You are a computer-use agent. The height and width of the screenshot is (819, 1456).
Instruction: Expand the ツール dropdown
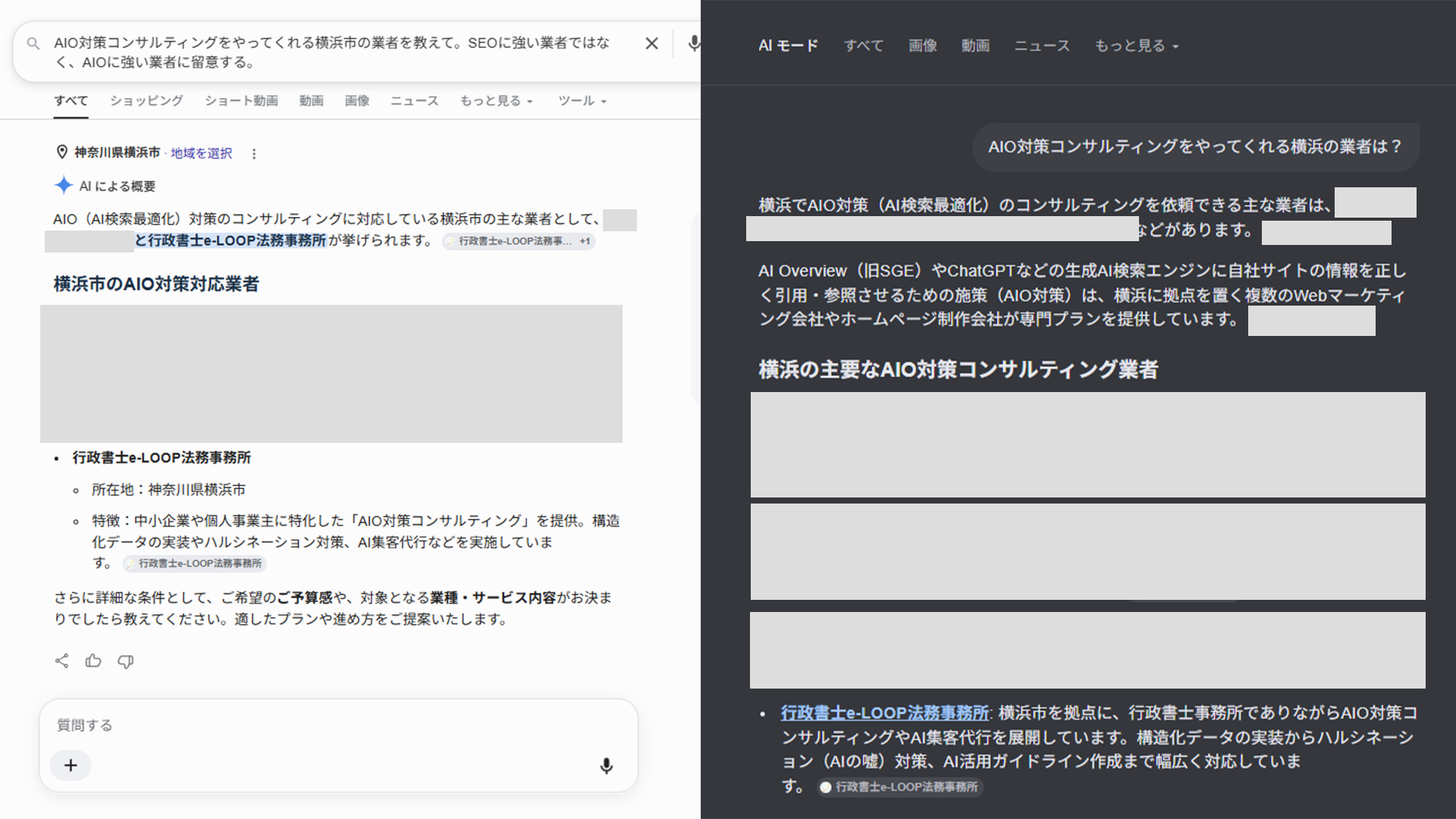click(x=582, y=101)
